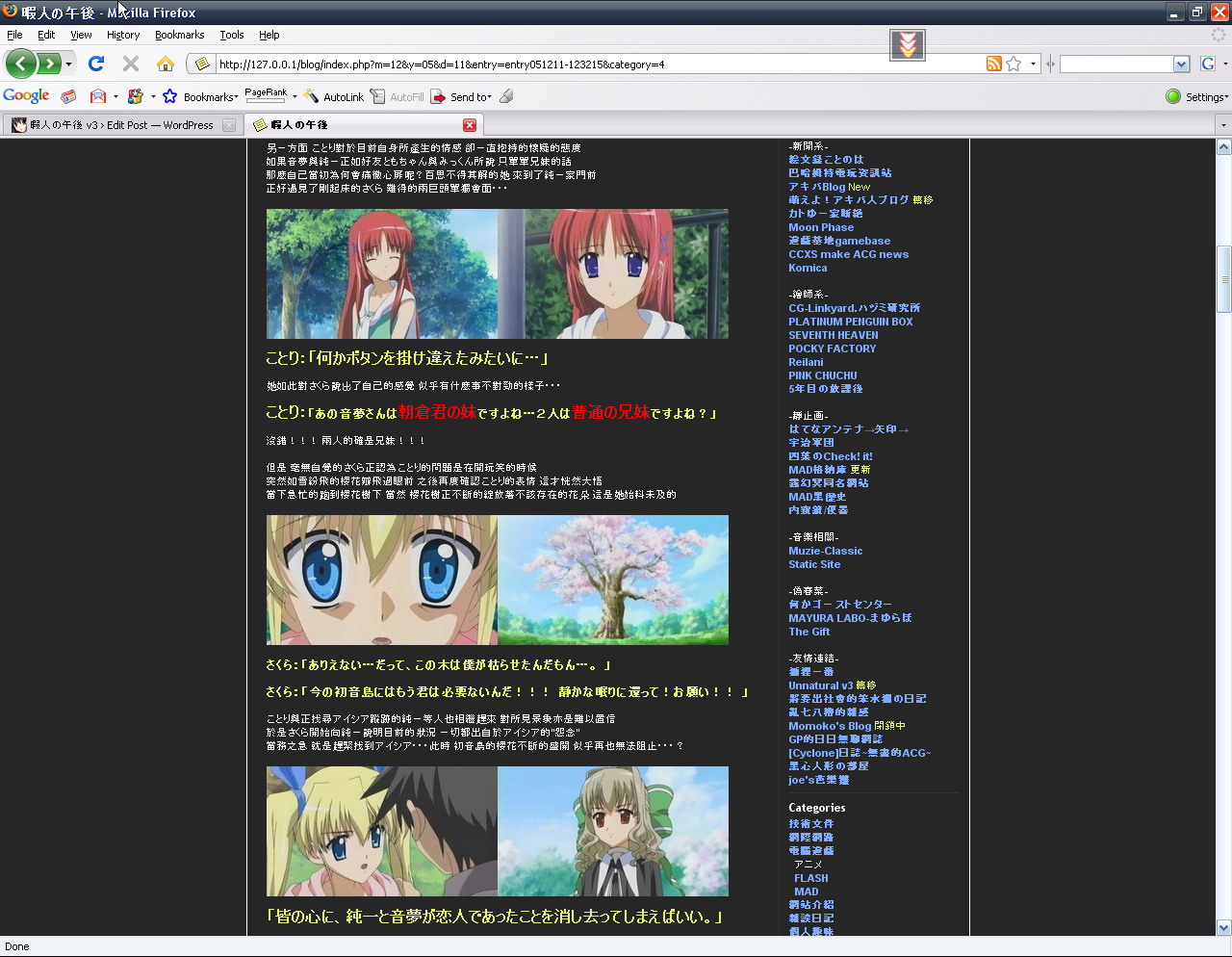This screenshot has height=957, width=1232.
Task: Open the Bookmarks menu in menu bar
Action: pyautogui.click(x=179, y=35)
